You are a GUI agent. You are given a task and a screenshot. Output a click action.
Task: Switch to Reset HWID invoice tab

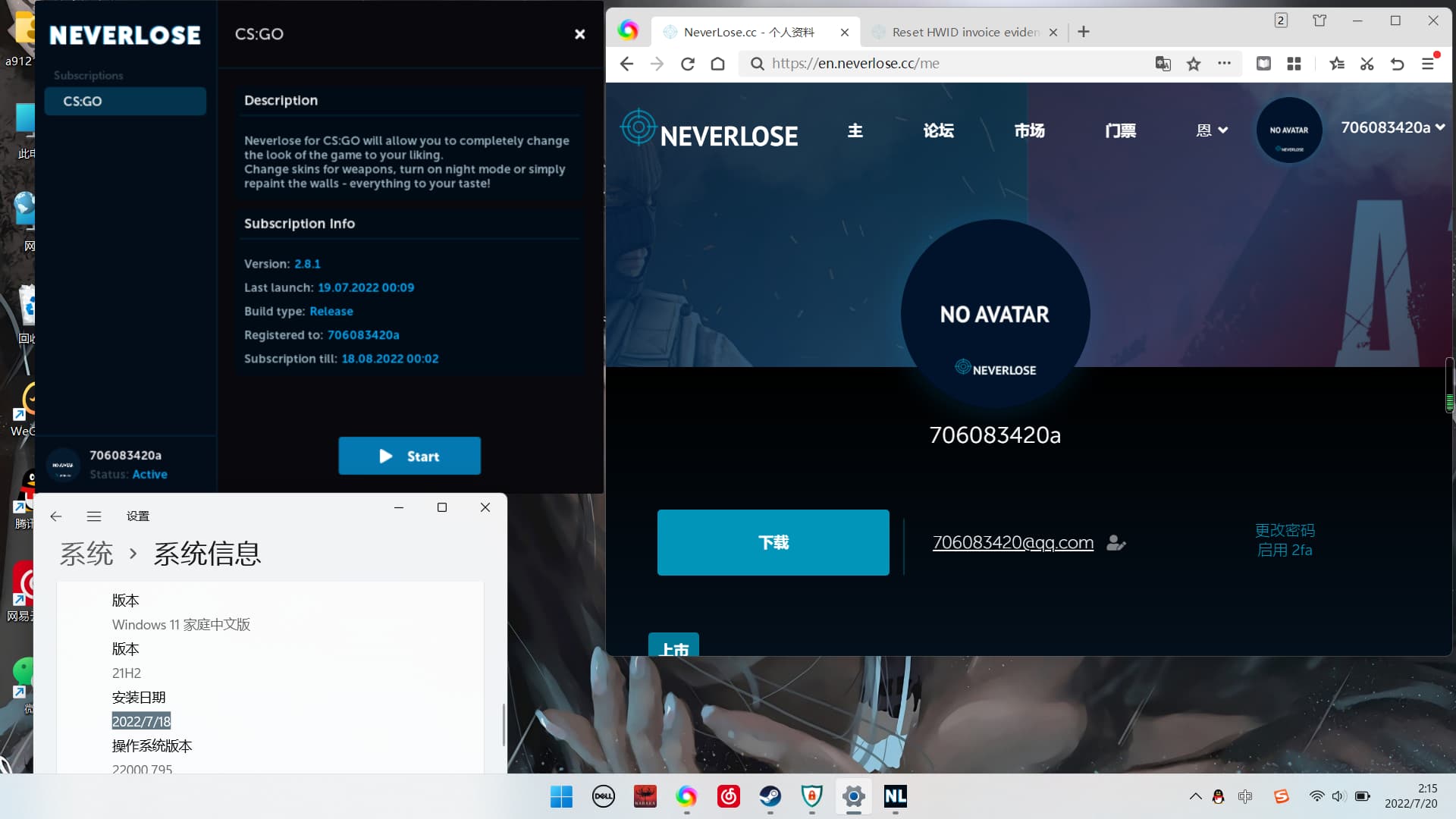[x=963, y=32]
